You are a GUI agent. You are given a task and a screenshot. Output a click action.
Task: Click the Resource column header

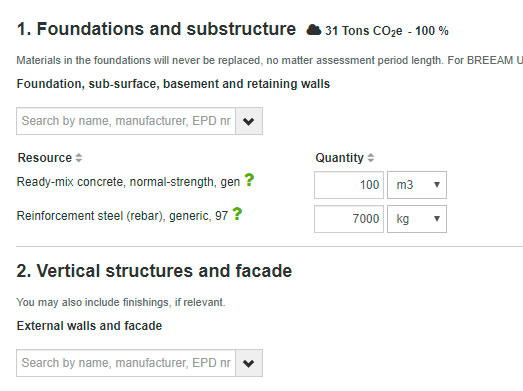coord(45,158)
